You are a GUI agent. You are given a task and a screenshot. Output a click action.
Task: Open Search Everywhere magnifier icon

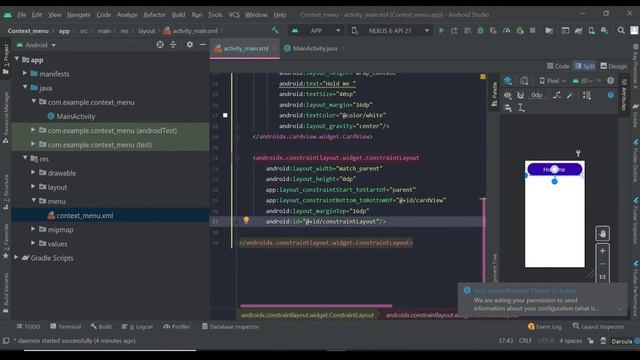(621, 31)
